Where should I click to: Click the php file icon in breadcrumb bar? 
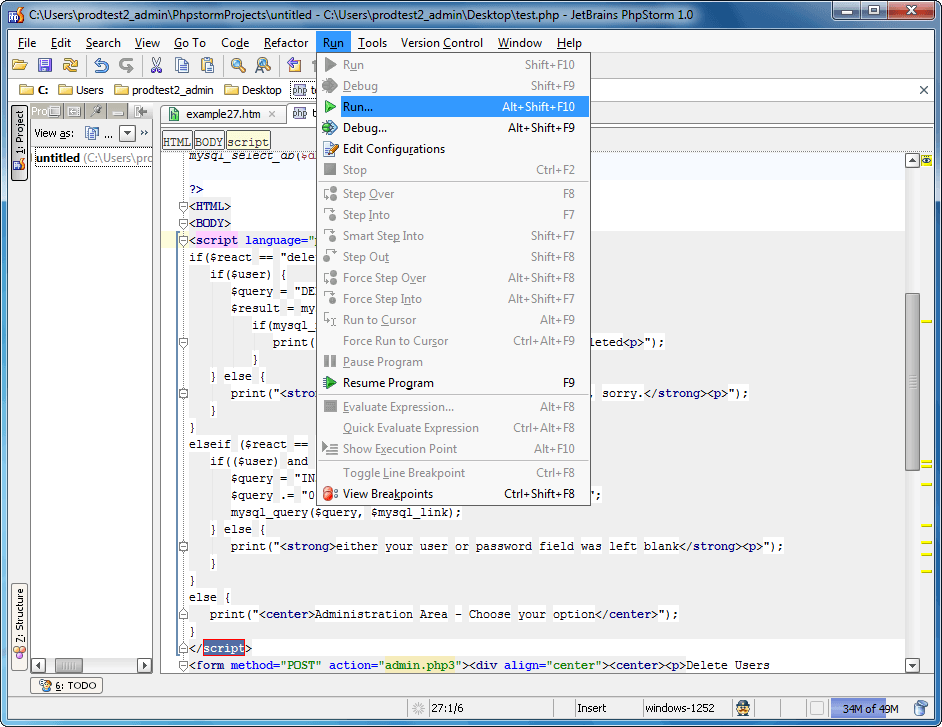300,90
